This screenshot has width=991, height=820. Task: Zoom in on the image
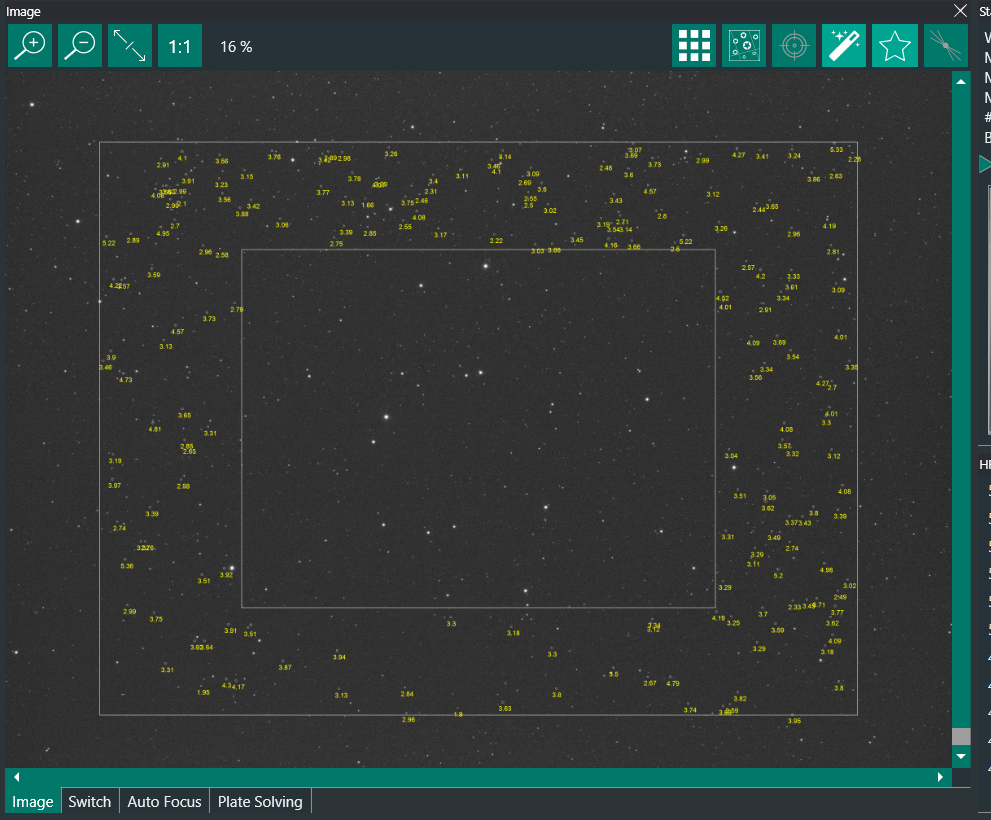(x=30, y=46)
